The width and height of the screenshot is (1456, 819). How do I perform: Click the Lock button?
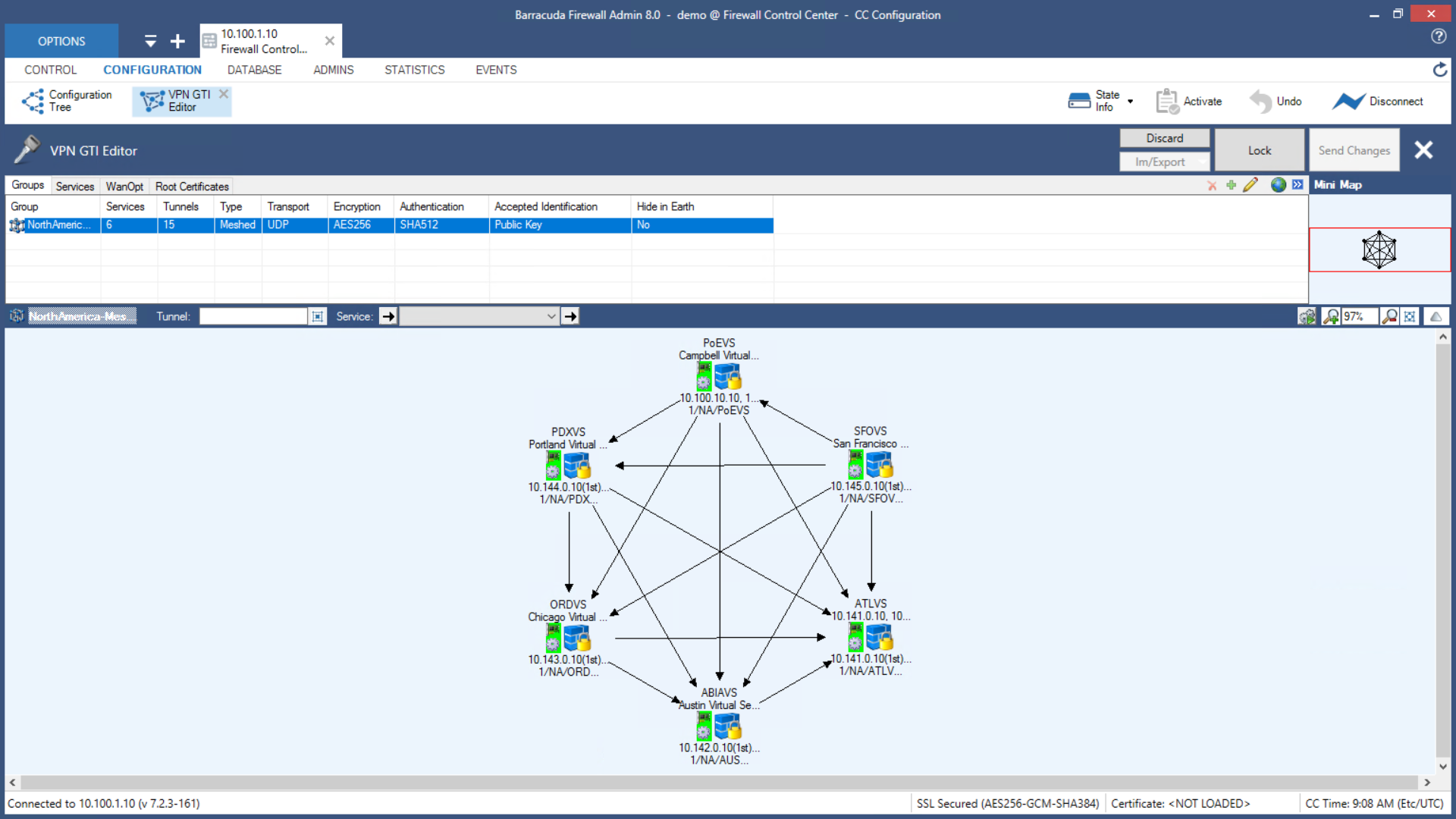coord(1260,150)
